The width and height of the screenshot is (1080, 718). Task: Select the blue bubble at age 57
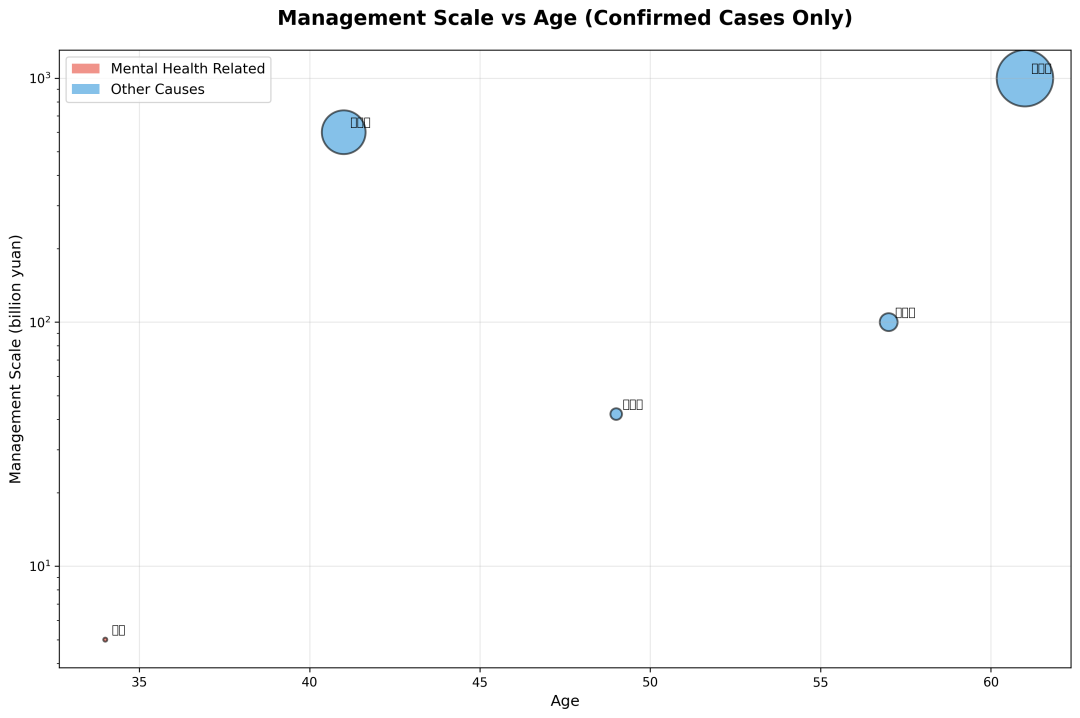point(888,322)
